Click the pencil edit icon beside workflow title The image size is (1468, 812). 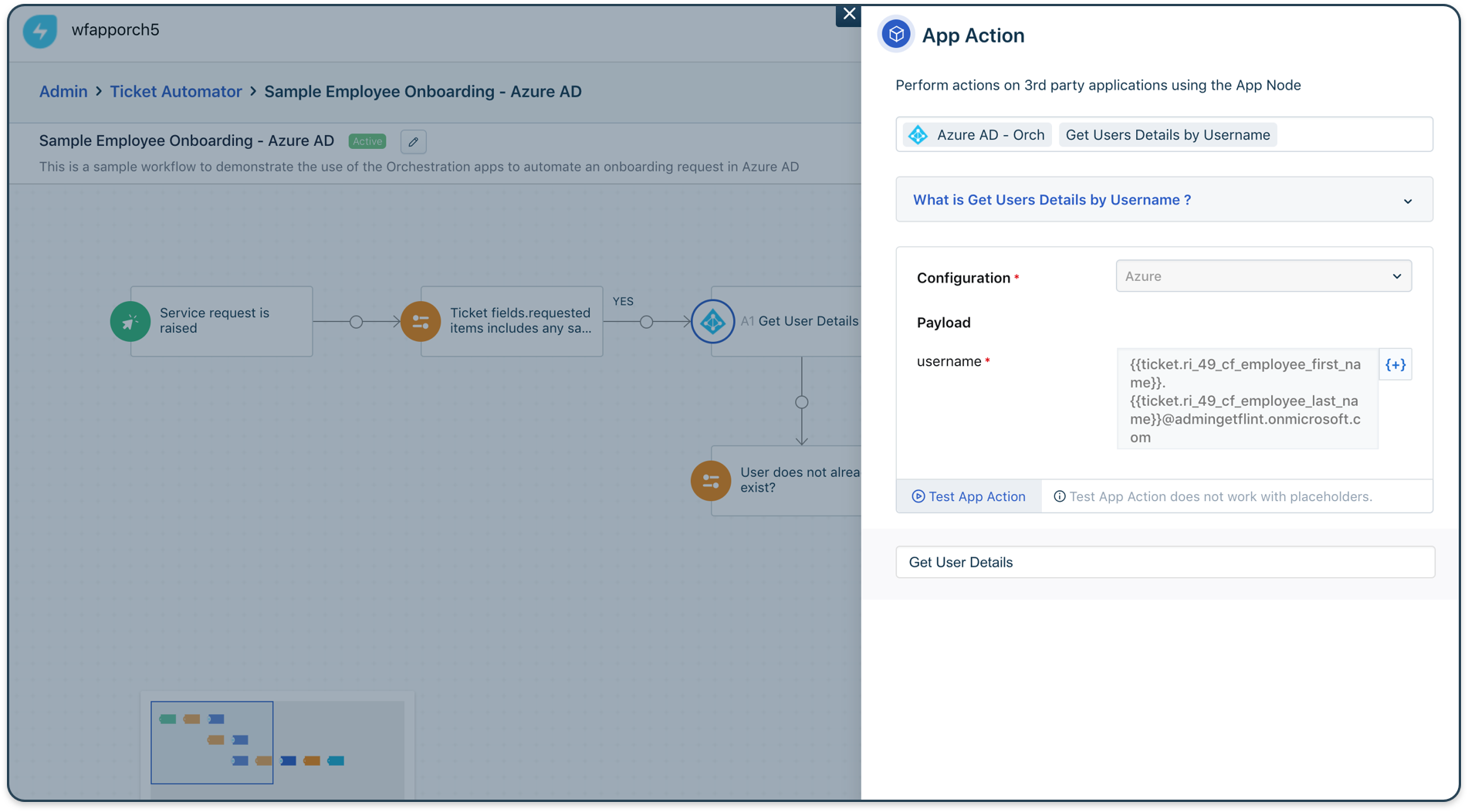[413, 141]
